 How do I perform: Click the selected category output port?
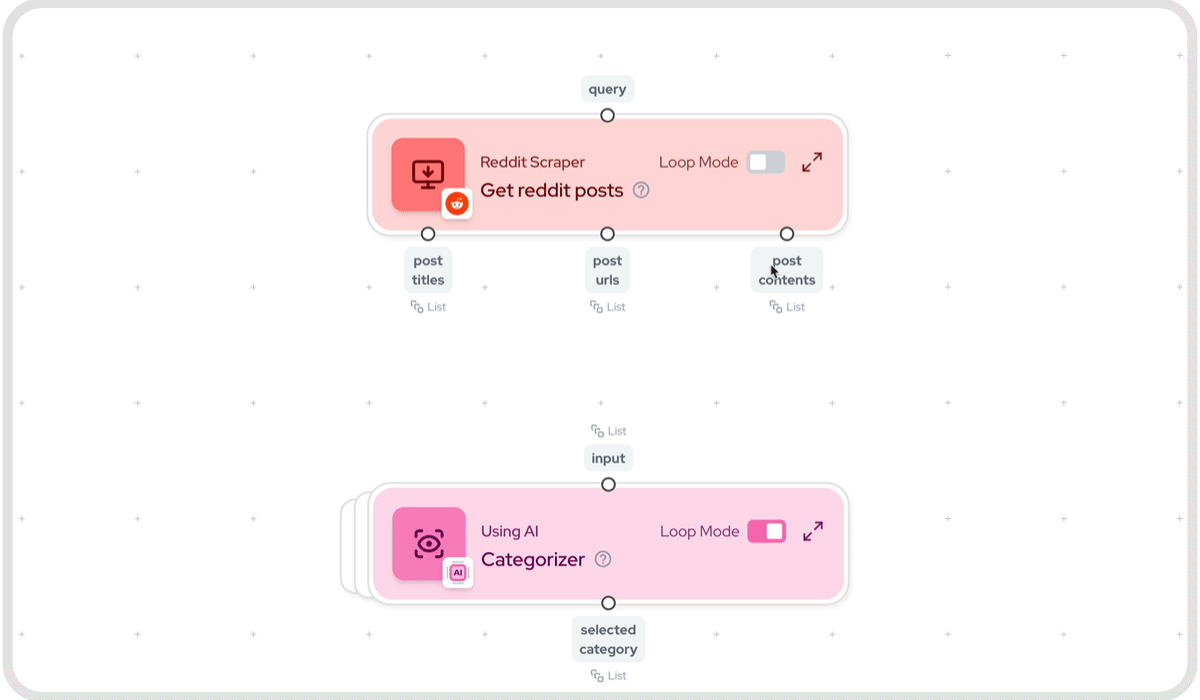[608, 602]
